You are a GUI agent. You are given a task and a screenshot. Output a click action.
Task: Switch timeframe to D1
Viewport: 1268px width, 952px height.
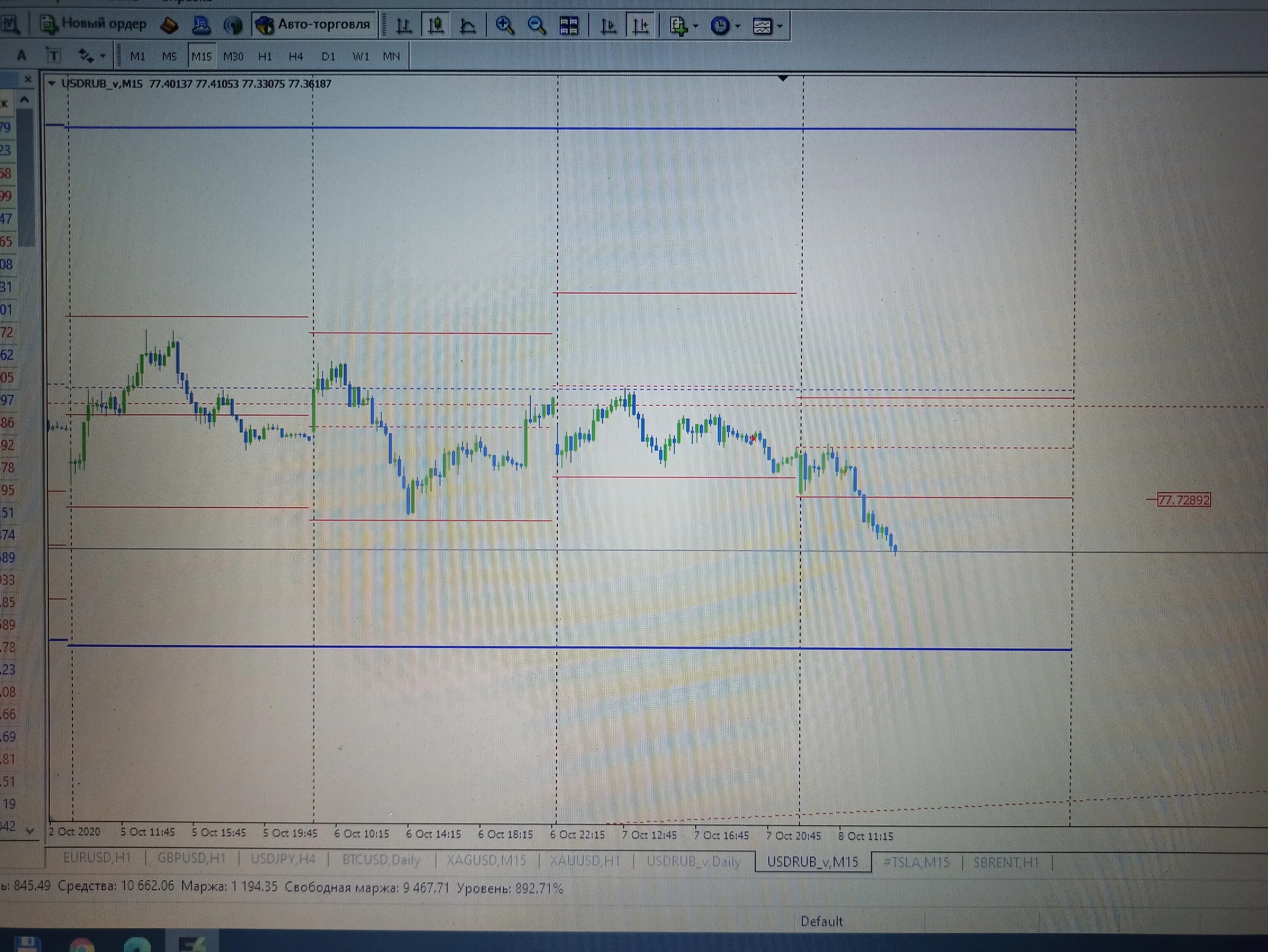pos(328,56)
